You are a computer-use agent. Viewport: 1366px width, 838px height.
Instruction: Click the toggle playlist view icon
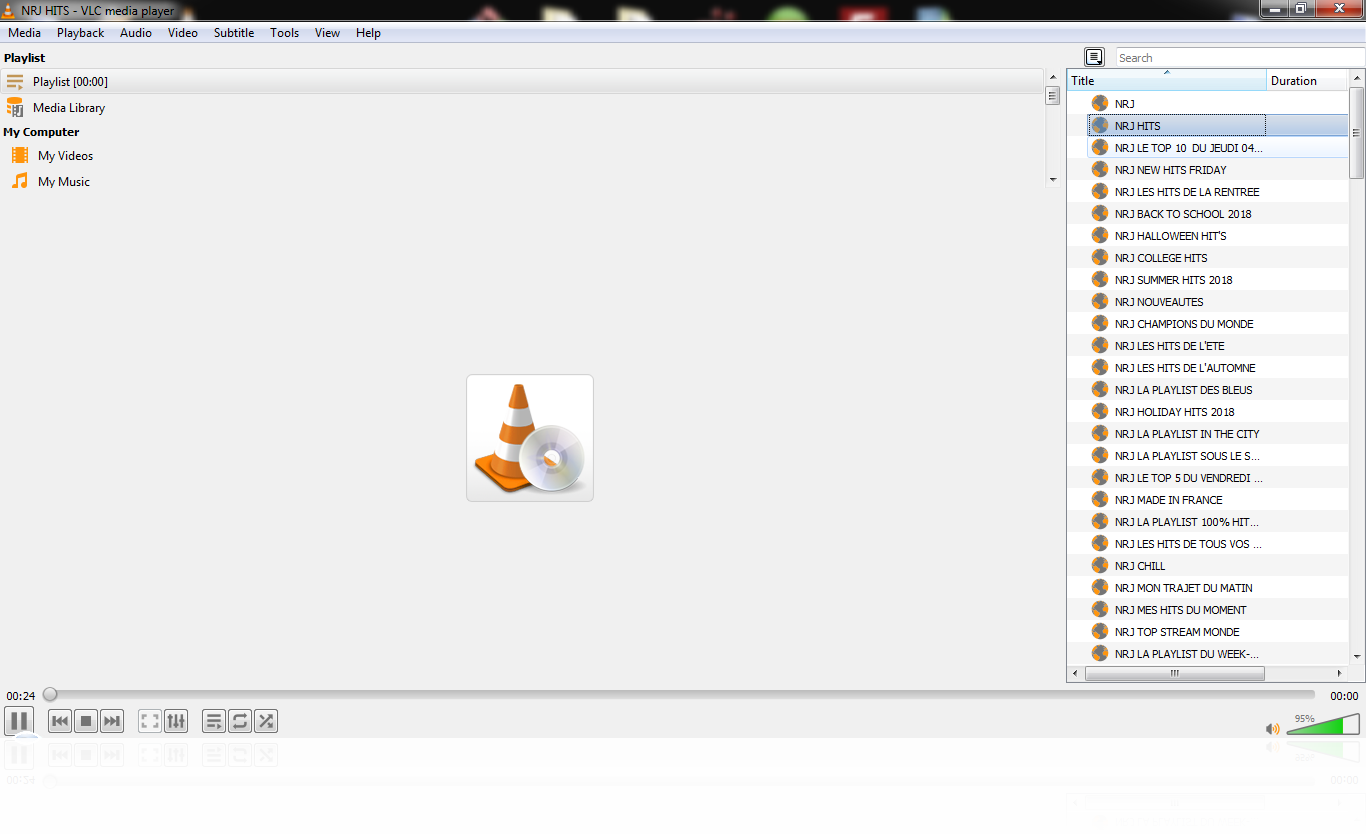click(214, 721)
